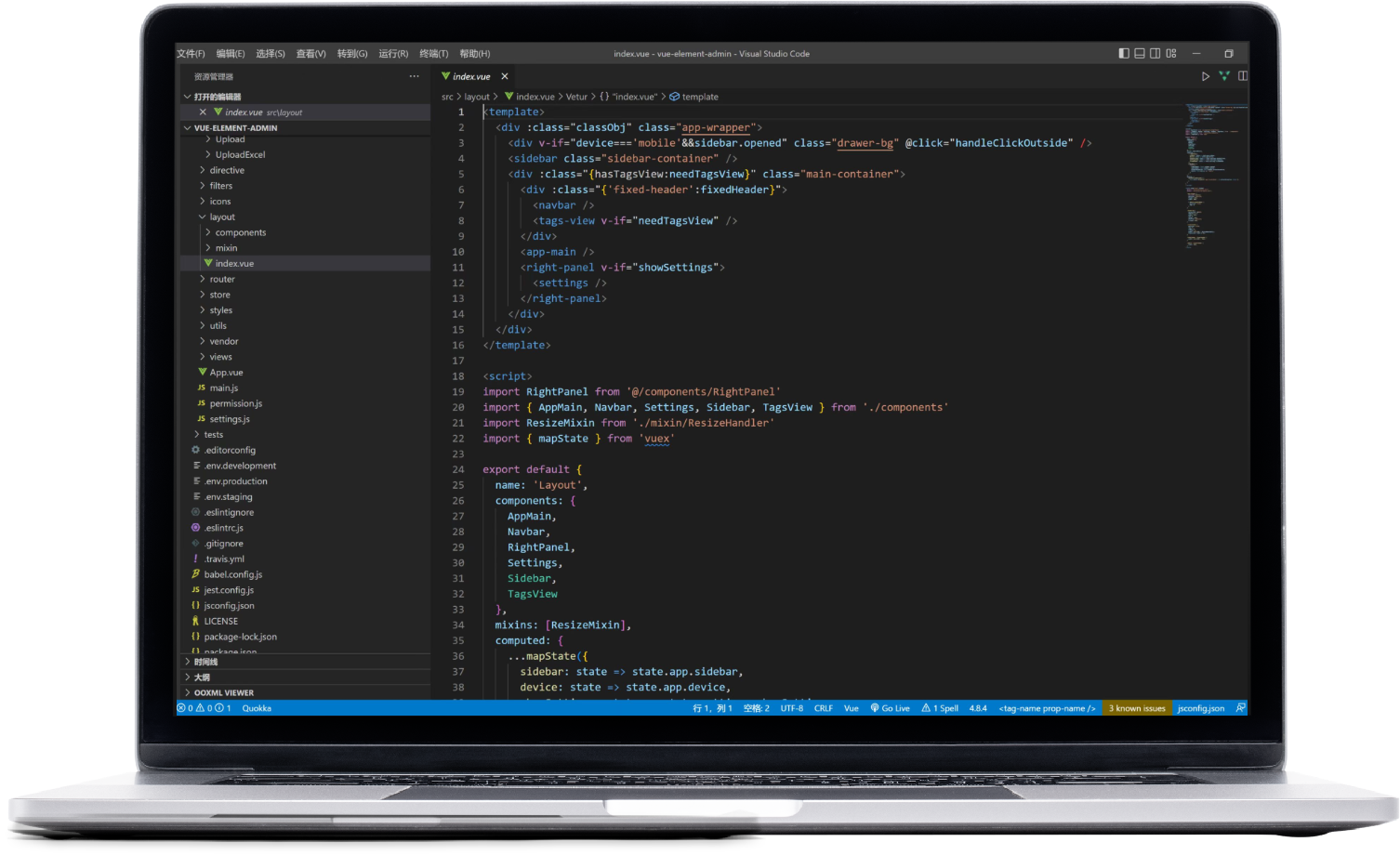The width and height of the screenshot is (1400, 855).
Task: Open the 终端(T) menu
Action: click(433, 54)
